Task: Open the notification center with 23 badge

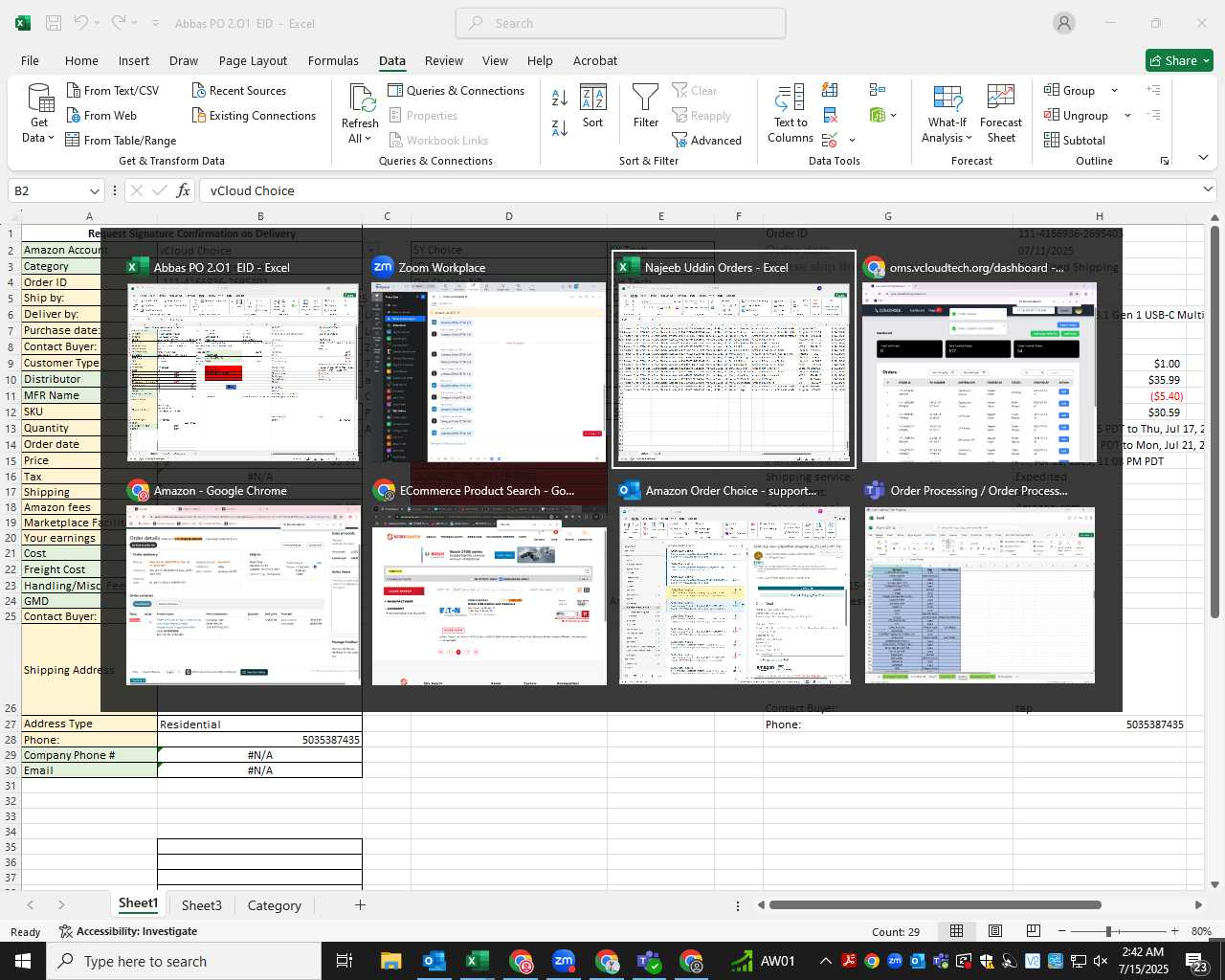Action: 1196,961
